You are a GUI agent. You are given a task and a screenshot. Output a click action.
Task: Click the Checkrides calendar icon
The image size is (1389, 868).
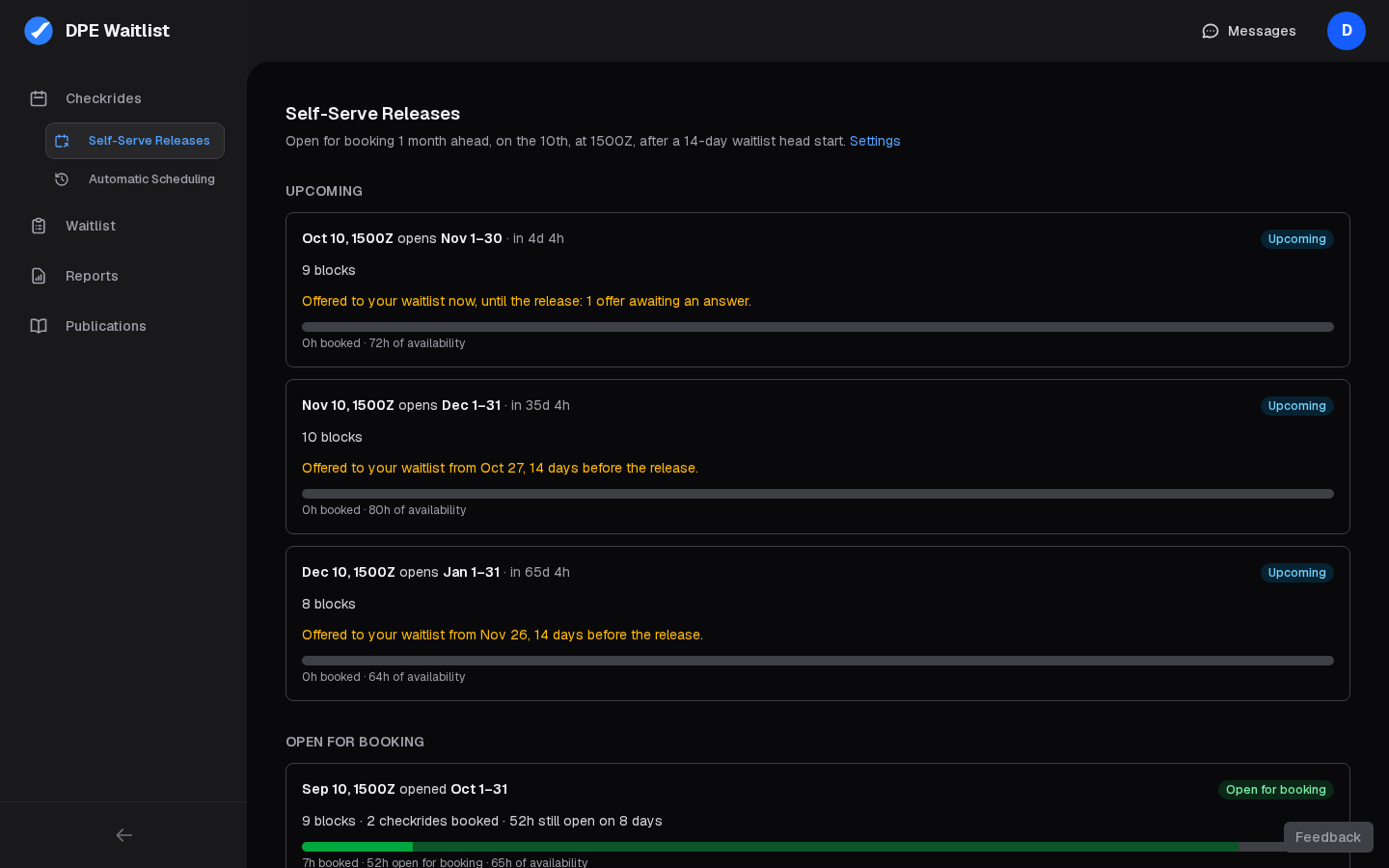click(39, 98)
